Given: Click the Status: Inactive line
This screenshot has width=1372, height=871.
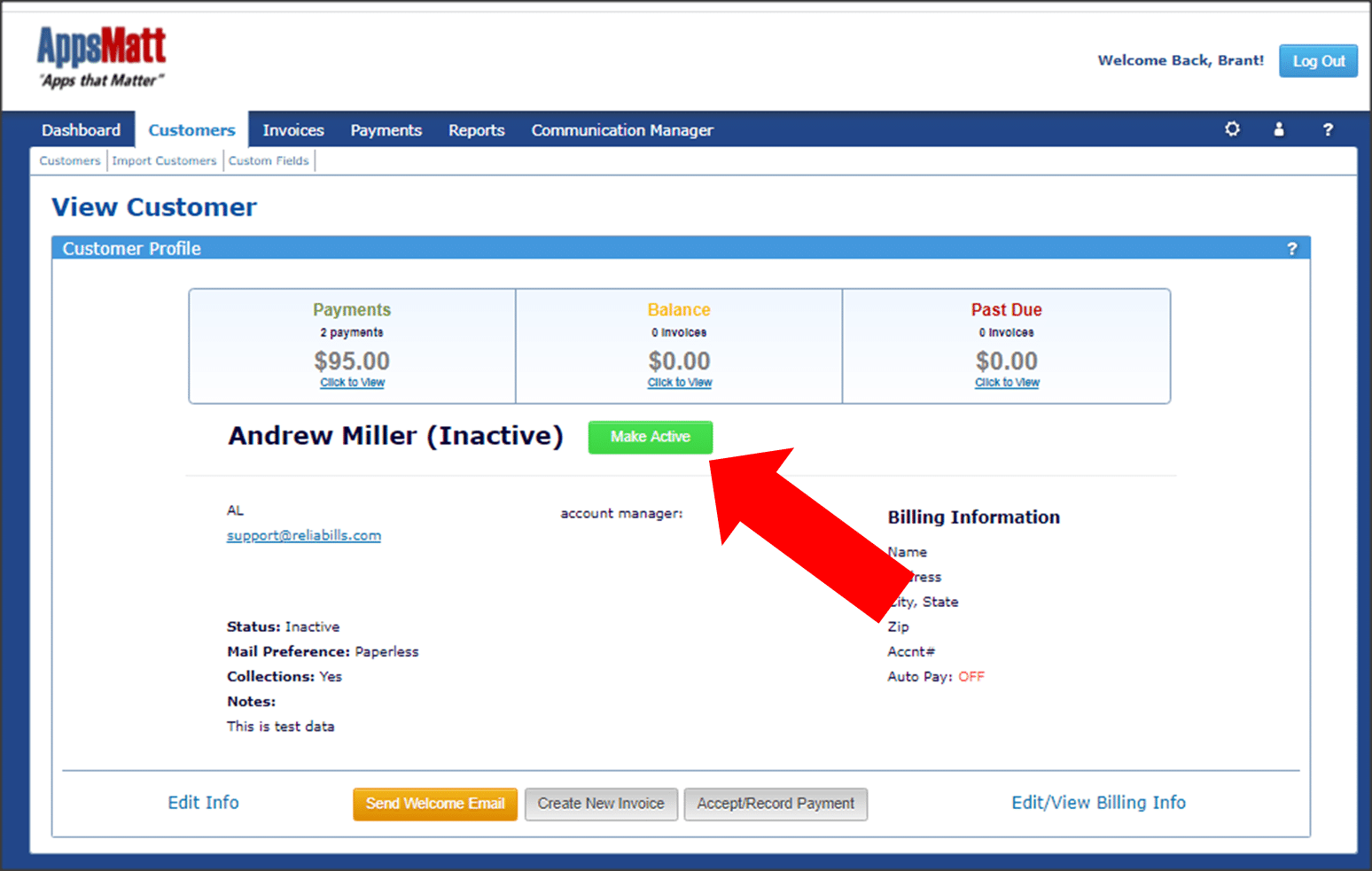Looking at the screenshot, I should [284, 626].
